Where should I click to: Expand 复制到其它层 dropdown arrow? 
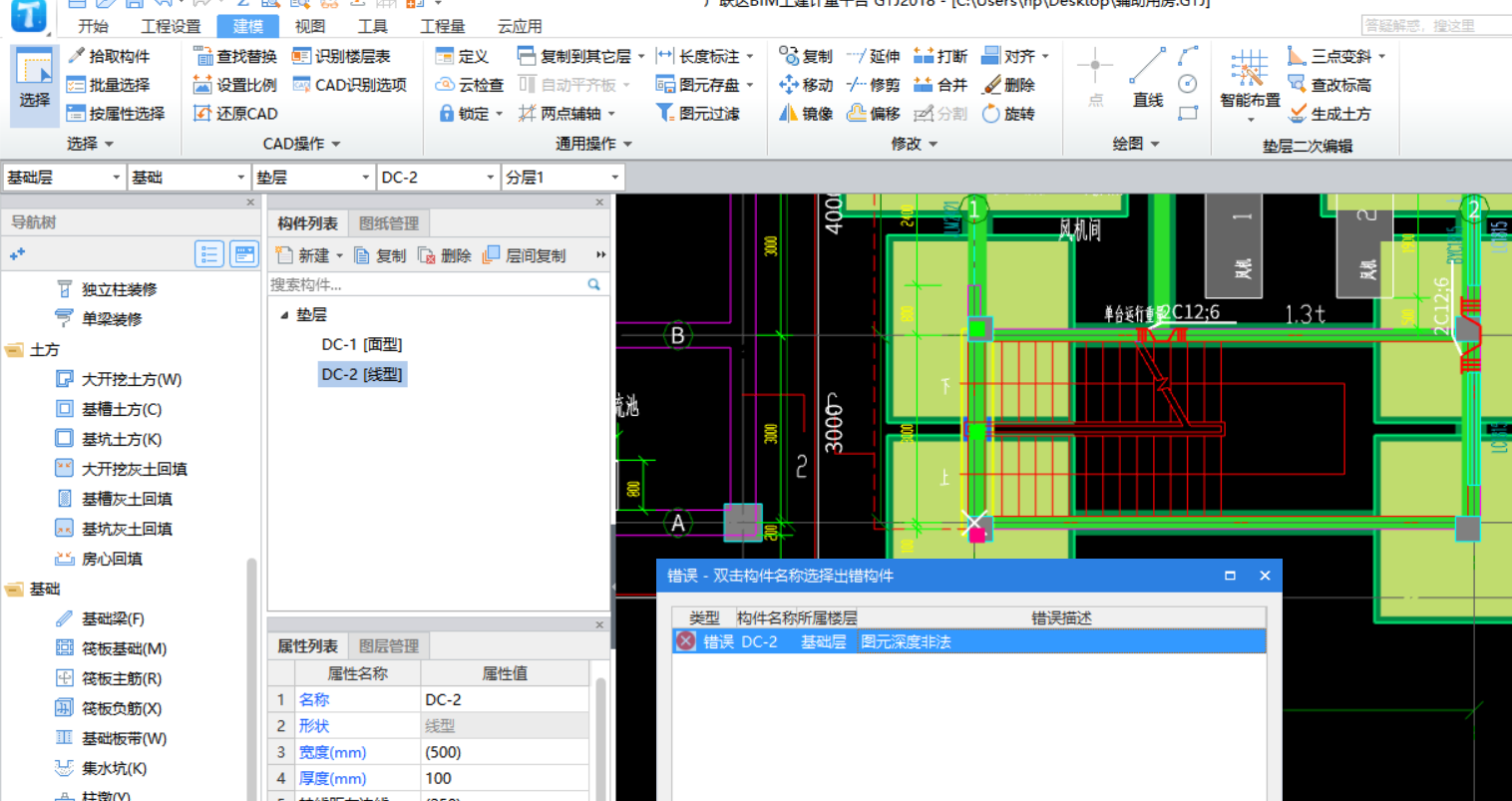(x=641, y=57)
